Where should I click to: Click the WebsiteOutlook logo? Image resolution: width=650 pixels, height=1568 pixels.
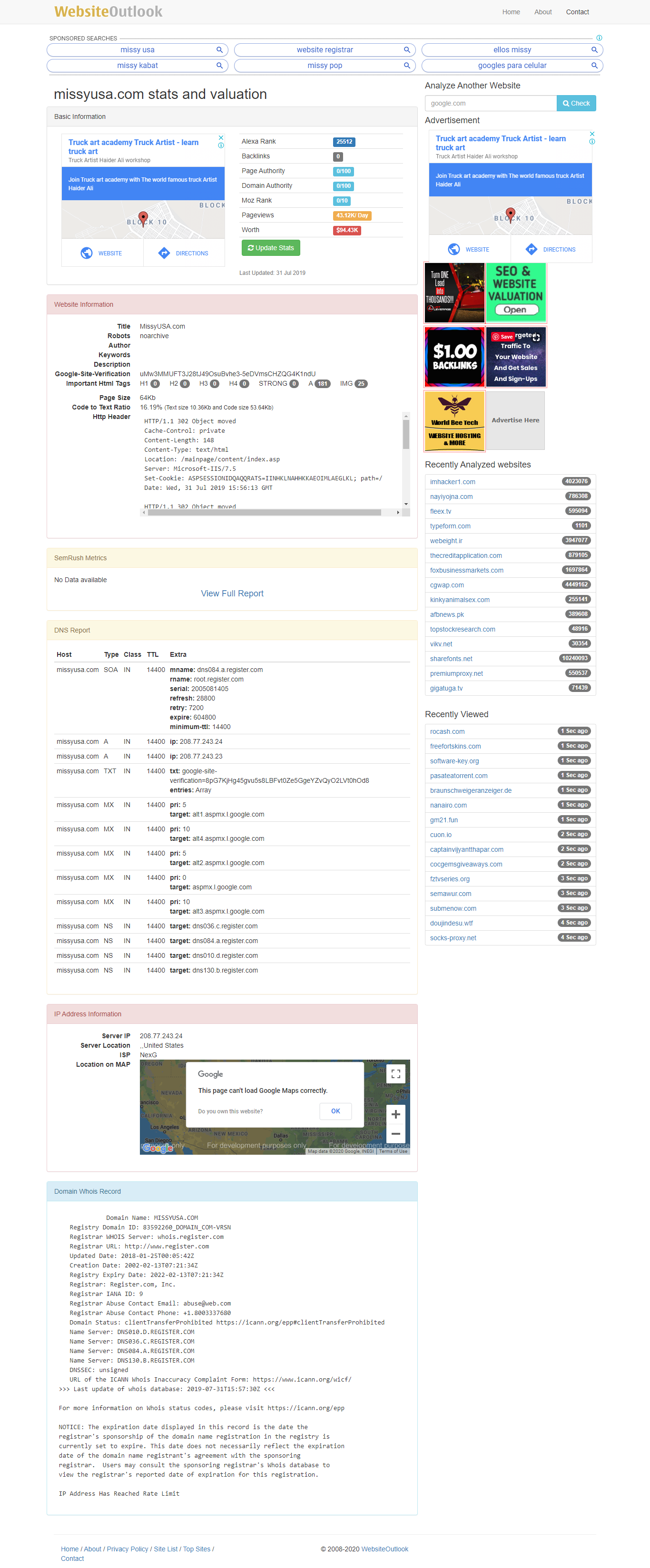108,11
